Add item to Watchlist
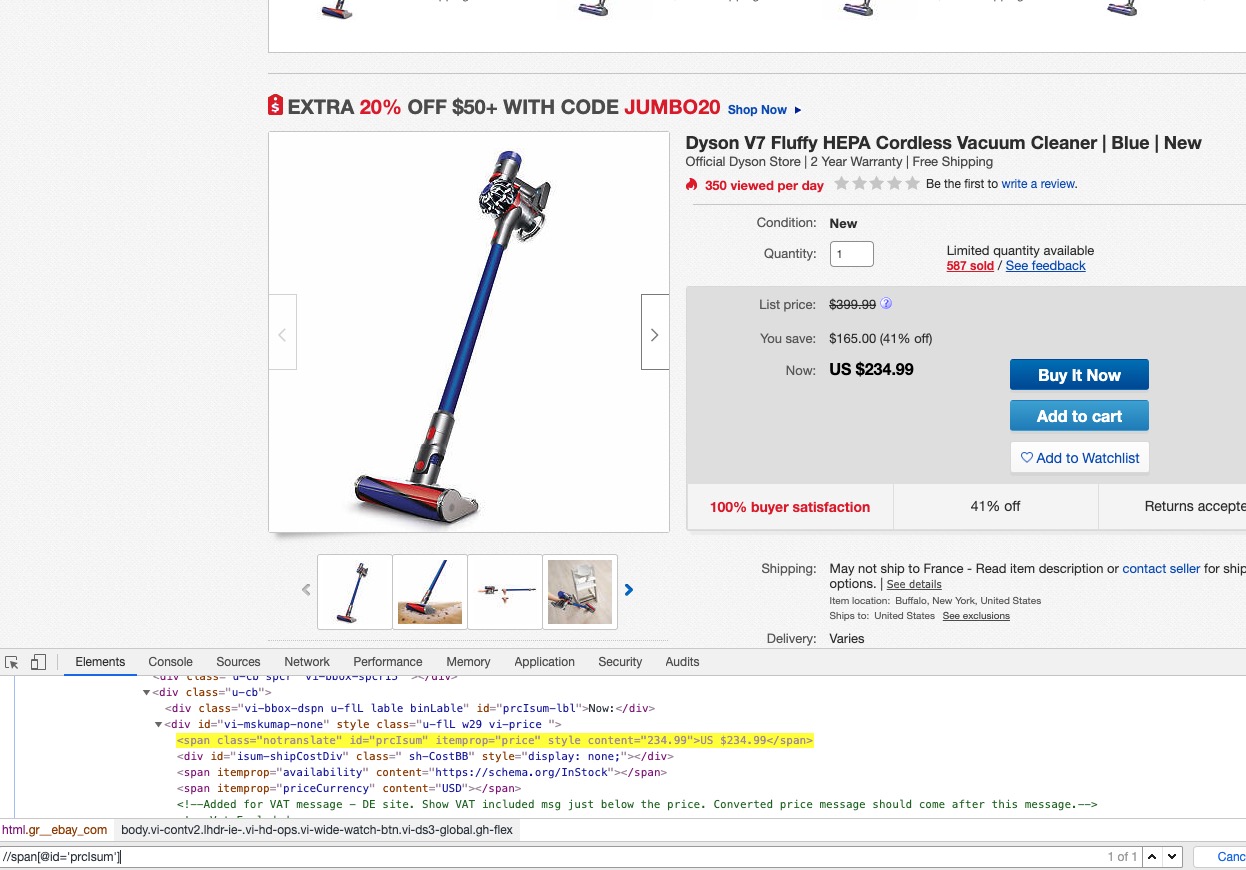Screen dimensions: 1246x870 (1079, 458)
